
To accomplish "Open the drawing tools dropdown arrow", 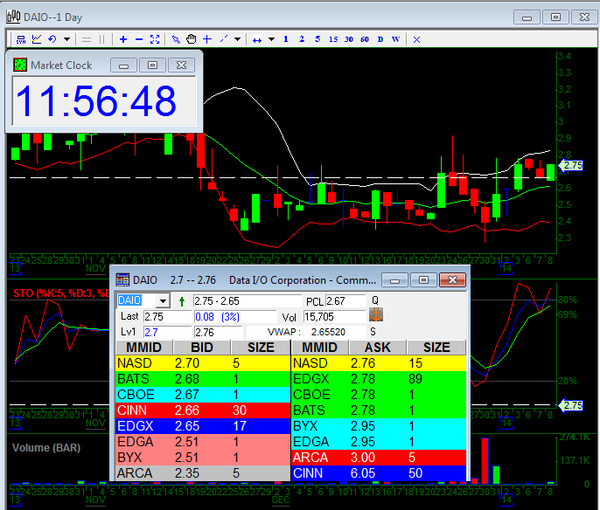I will [x=238, y=39].
